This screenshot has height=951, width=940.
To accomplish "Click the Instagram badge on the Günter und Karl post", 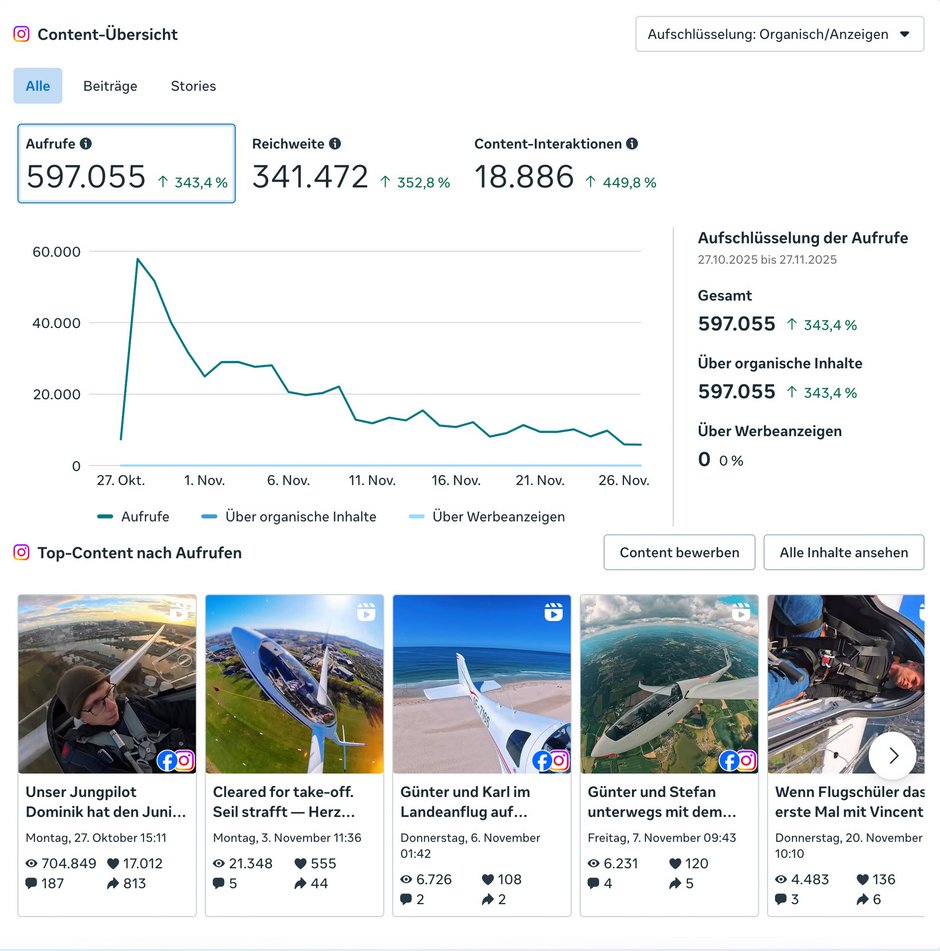I will pyautogui.click(x=559, y=760).
